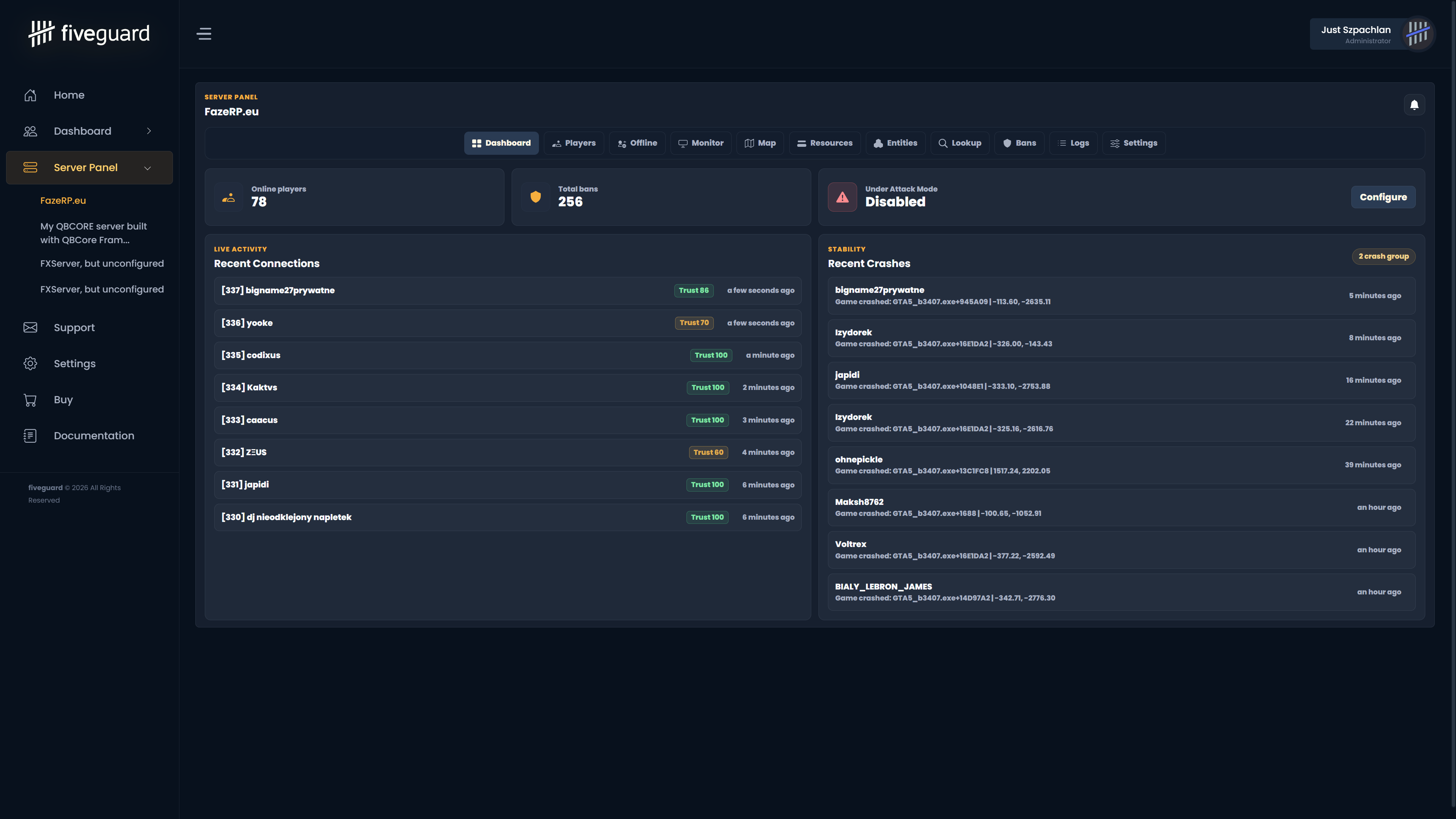Image resolution: width=1456 pixels, height=819 pixels.
Task: Click the Home house icon
Action: 30,95
